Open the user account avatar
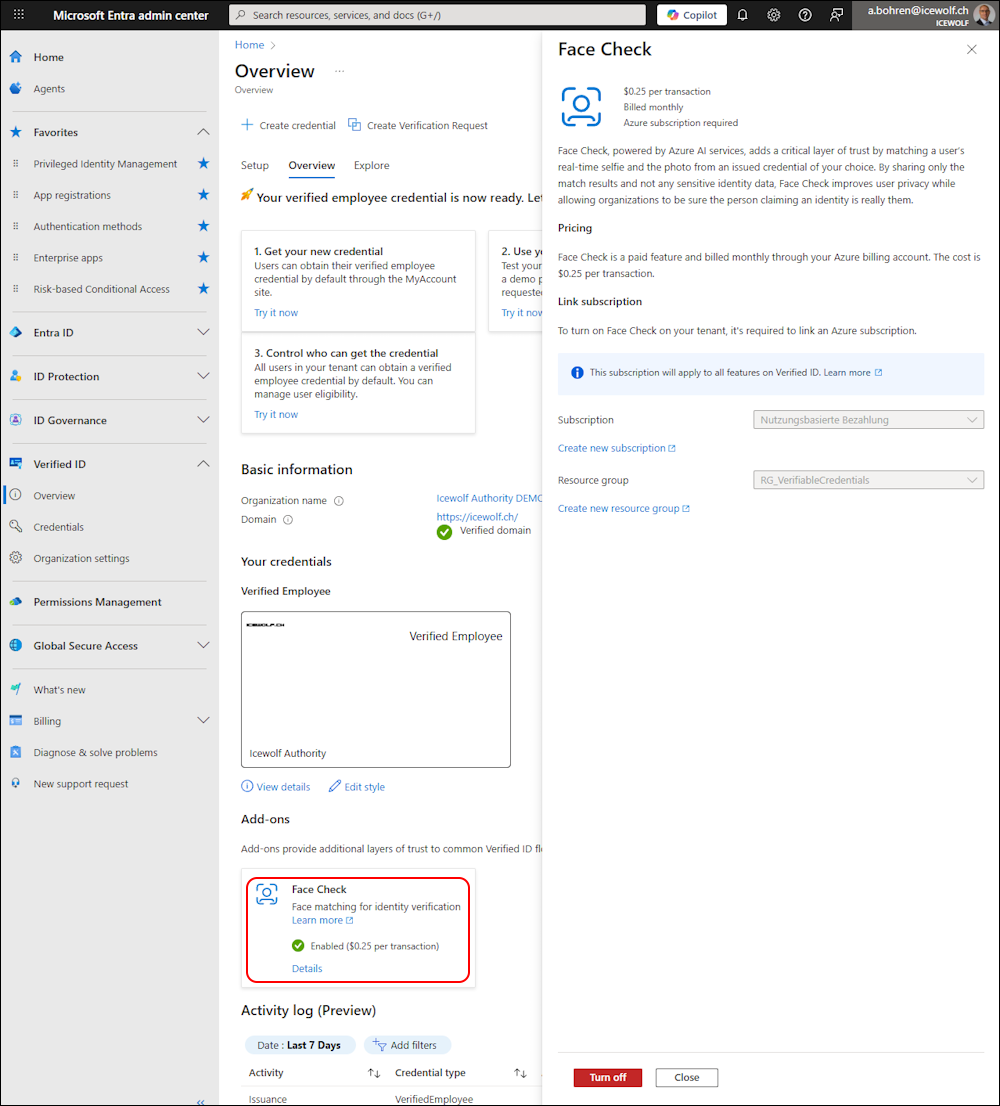 tap(984, 15)
